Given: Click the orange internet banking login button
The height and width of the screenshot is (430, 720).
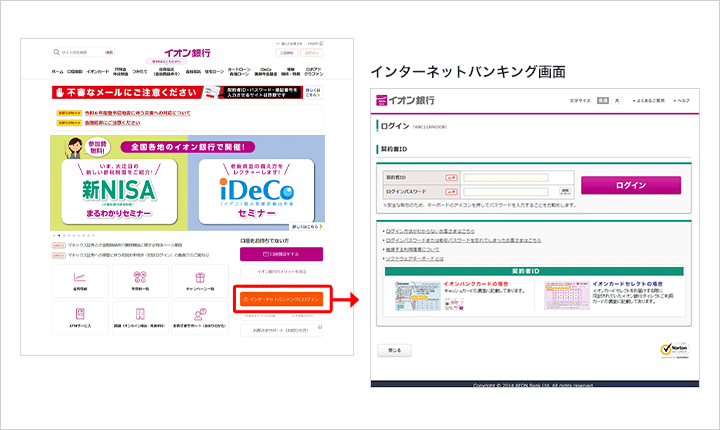Looking at the screenshot, I should 280,299.
